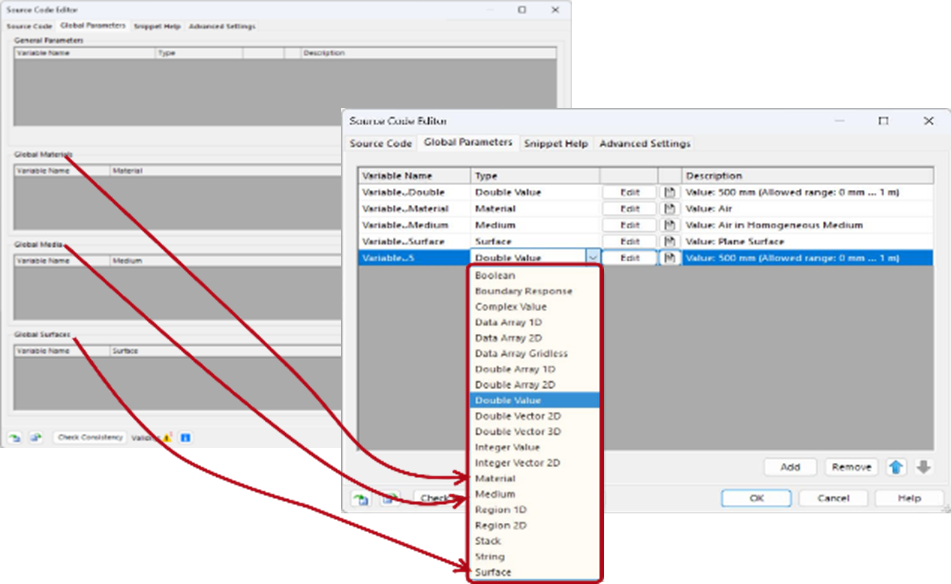Screen dimensions: 951x584
Task: Open Snippet Help tab in front window
Action: (x=556, y=144)
